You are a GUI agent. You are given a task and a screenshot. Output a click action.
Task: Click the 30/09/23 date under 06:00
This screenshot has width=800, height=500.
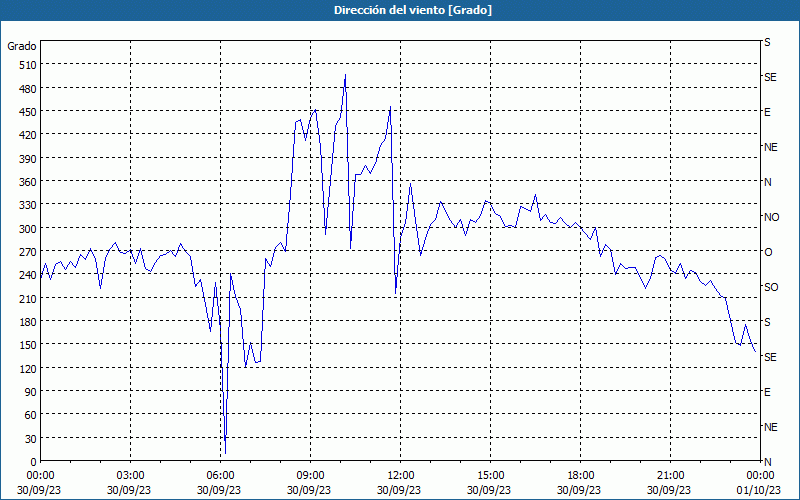point(219,490)
